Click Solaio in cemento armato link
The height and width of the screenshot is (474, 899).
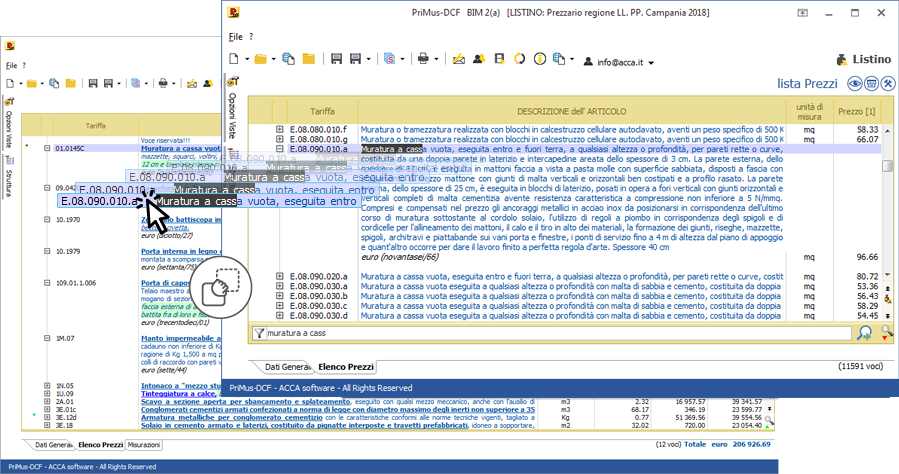pyautogui.click(x=304, y=425)
